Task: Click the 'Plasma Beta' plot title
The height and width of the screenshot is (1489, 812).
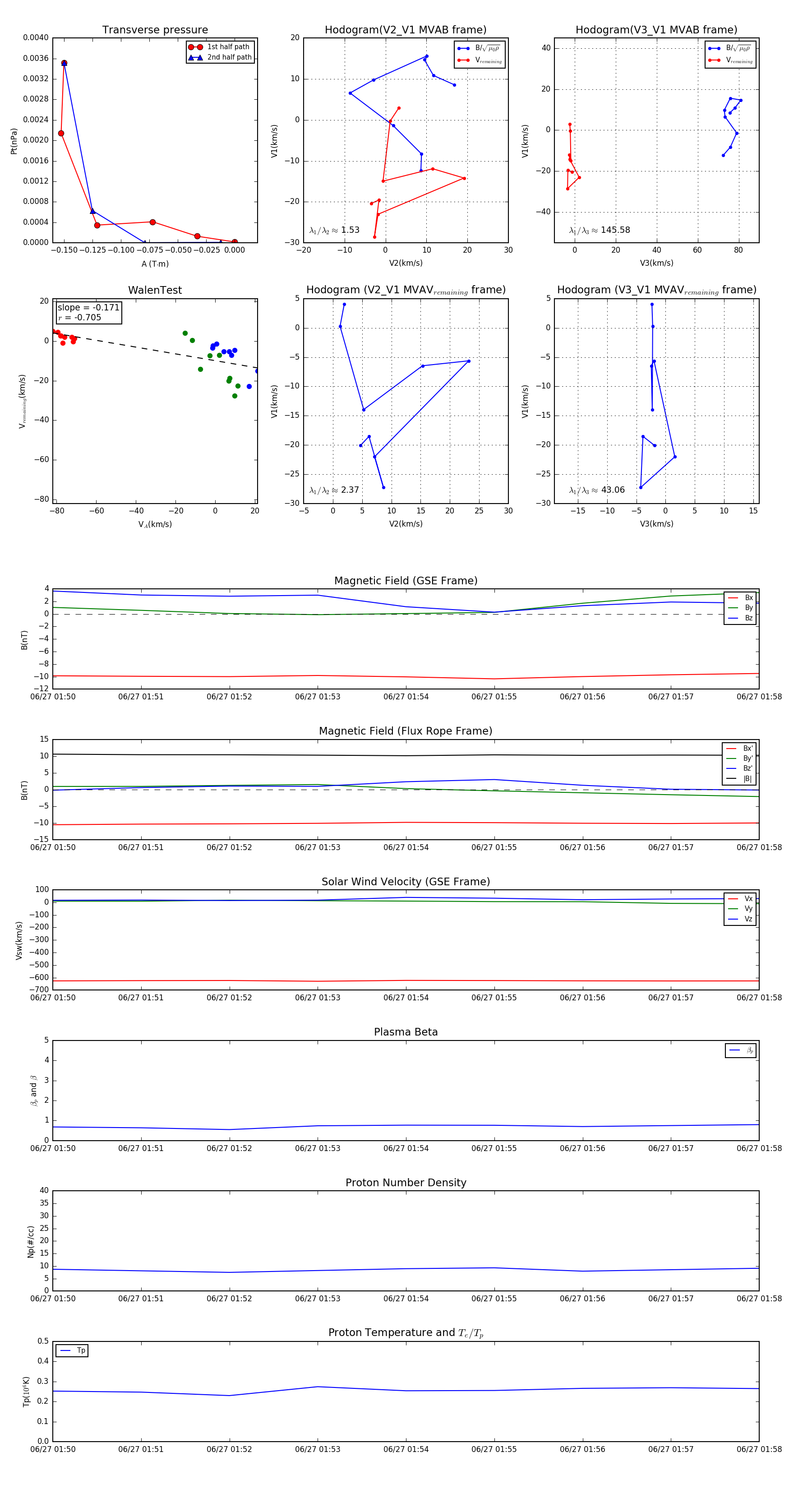Action: coord(406,1032)
